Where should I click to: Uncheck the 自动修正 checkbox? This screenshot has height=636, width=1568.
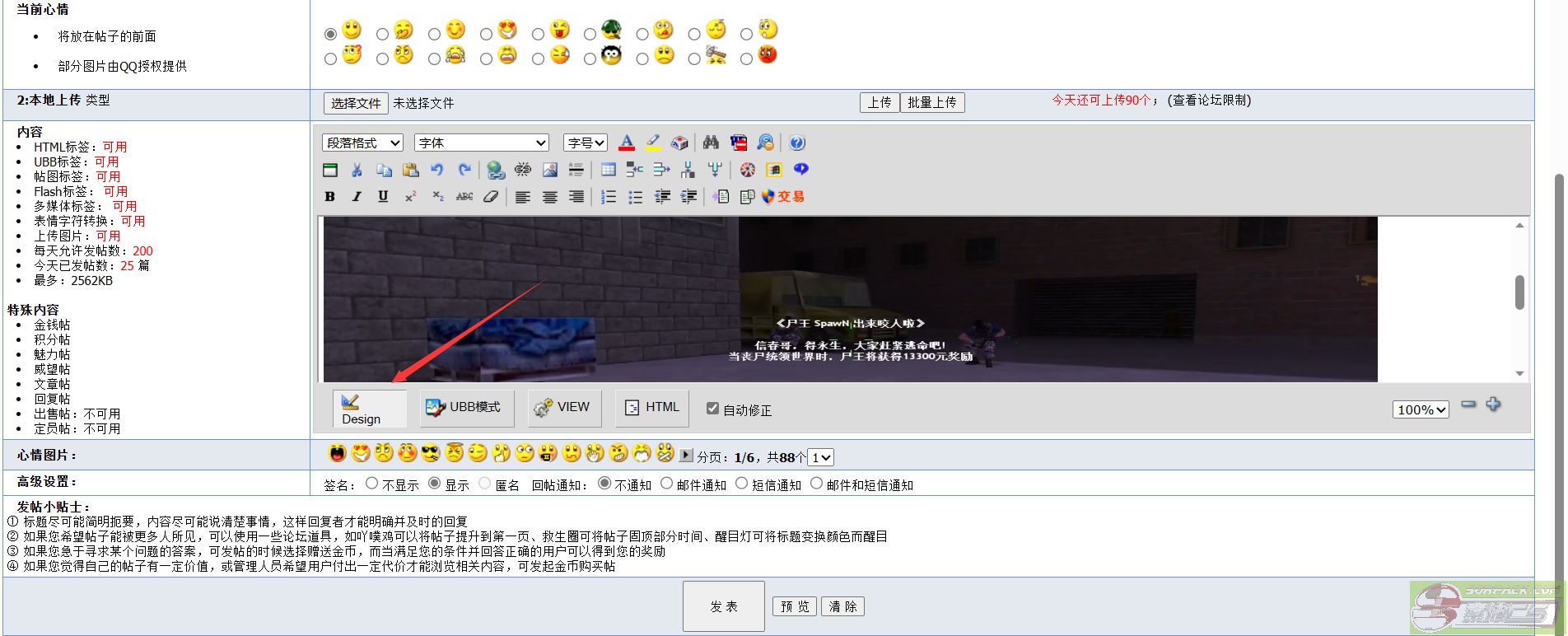(713, 409)
